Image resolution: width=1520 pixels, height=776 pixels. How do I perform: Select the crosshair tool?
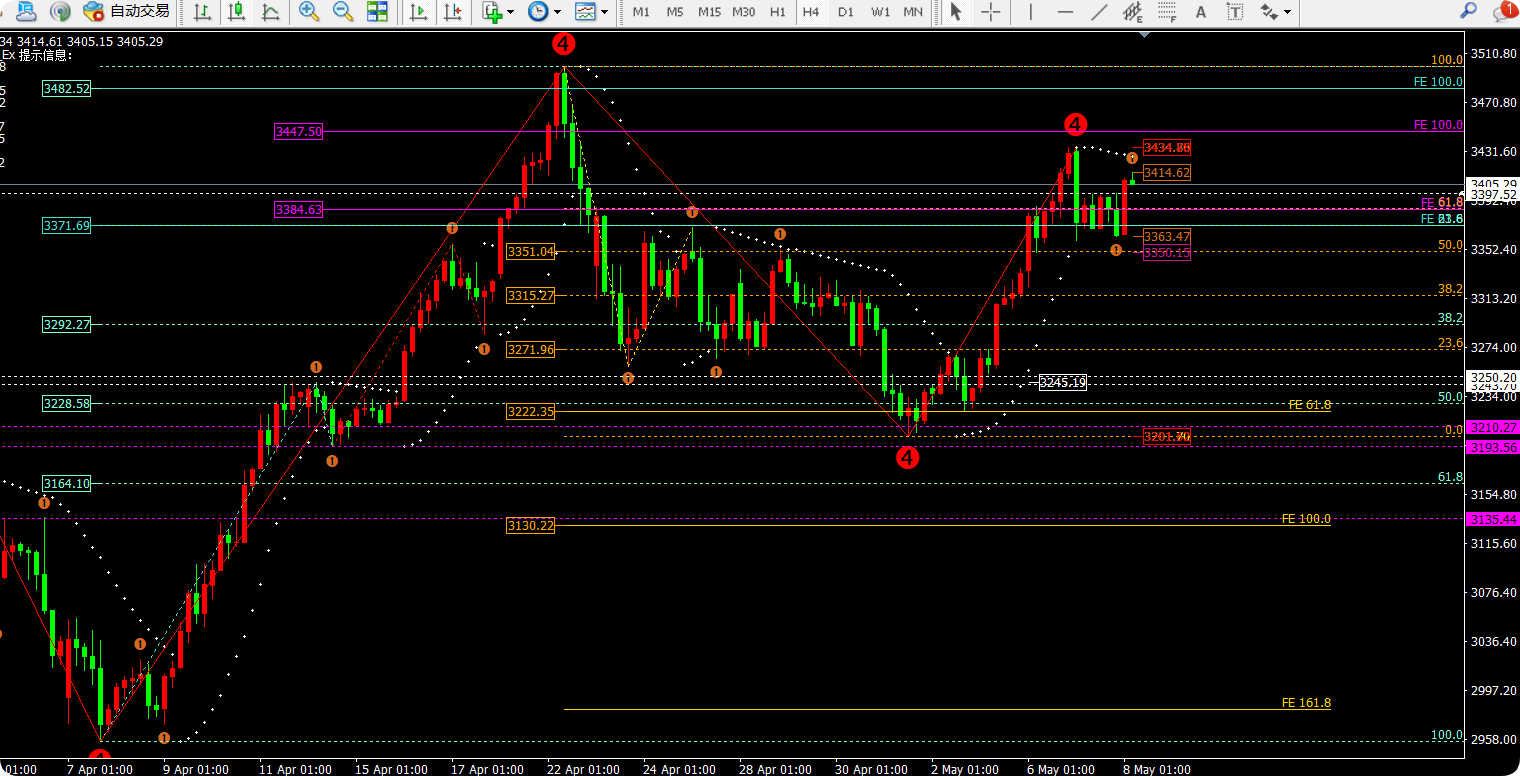pyautogui.click(x=990, y=12)
